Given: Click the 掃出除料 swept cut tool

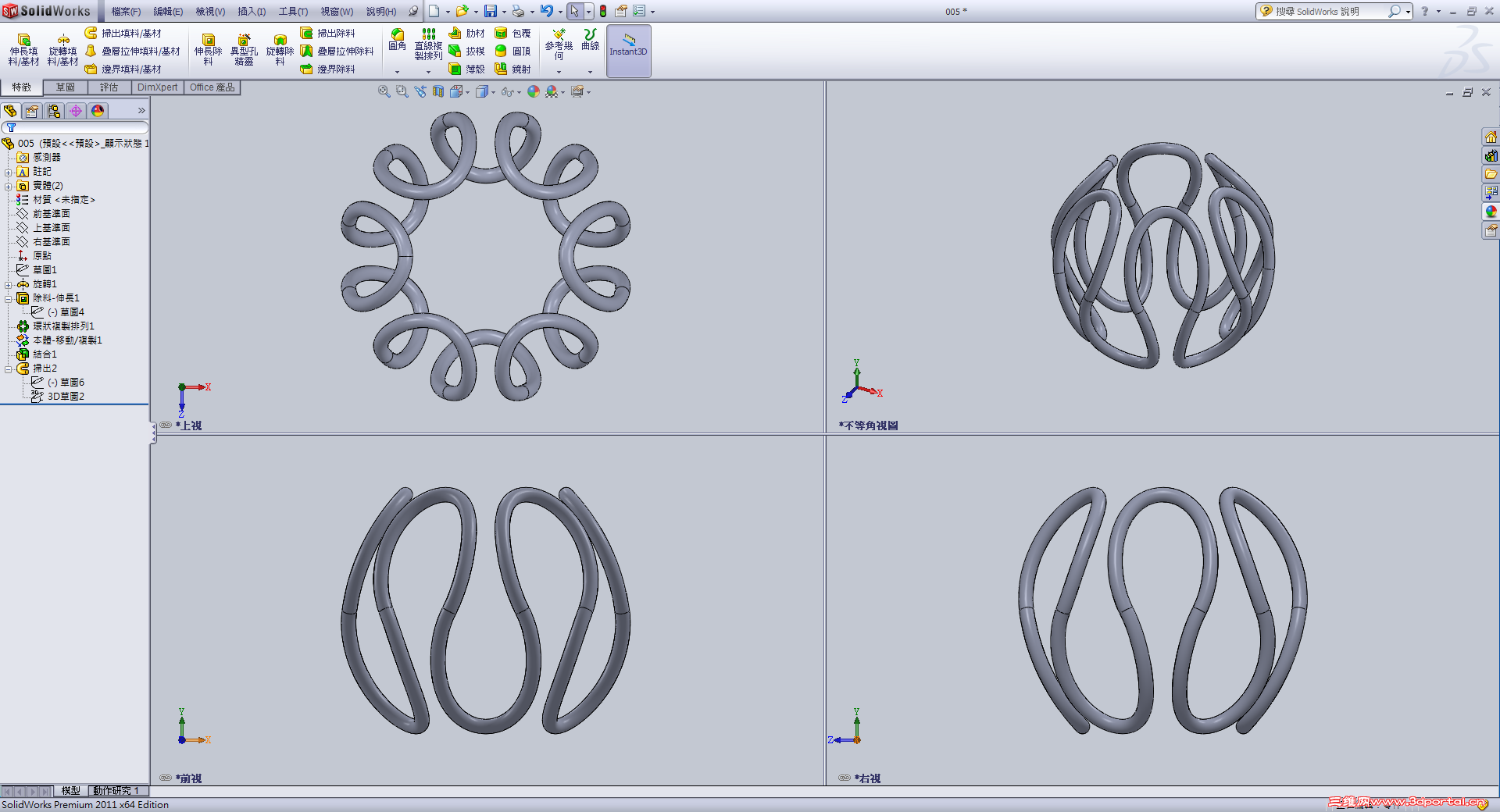Looking at the screenshot, I should pos(327,33).
